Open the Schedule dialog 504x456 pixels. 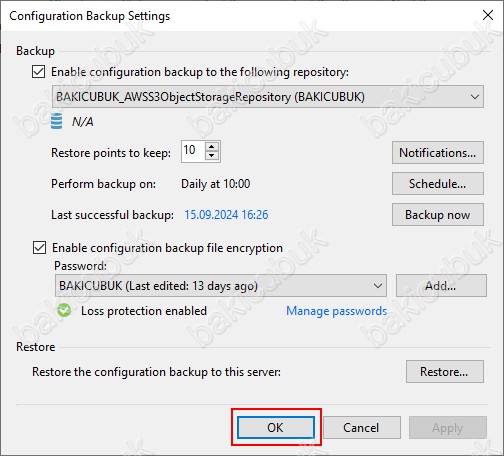click(x=438, y=184)
